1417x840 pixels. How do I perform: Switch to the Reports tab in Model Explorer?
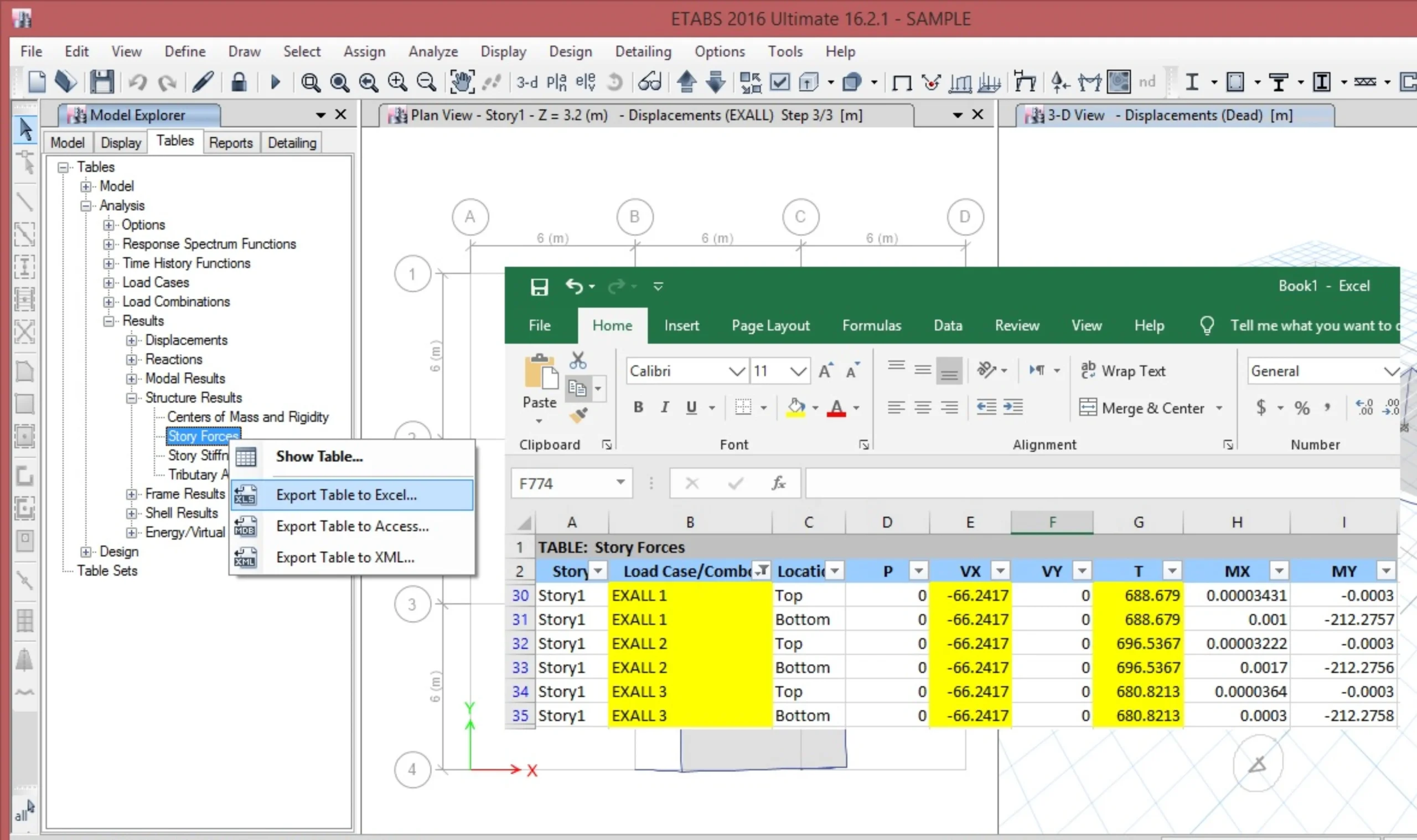point(230,143)
